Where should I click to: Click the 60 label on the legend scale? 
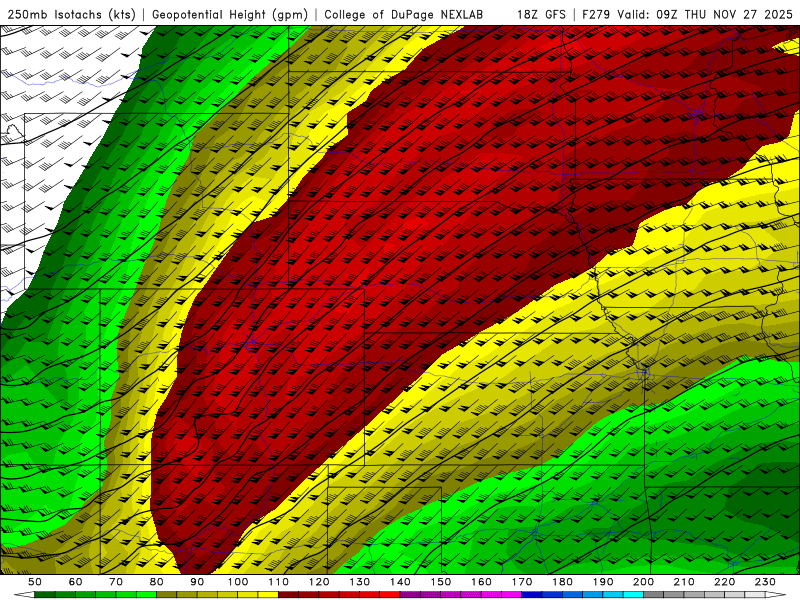tap(76, 582)
